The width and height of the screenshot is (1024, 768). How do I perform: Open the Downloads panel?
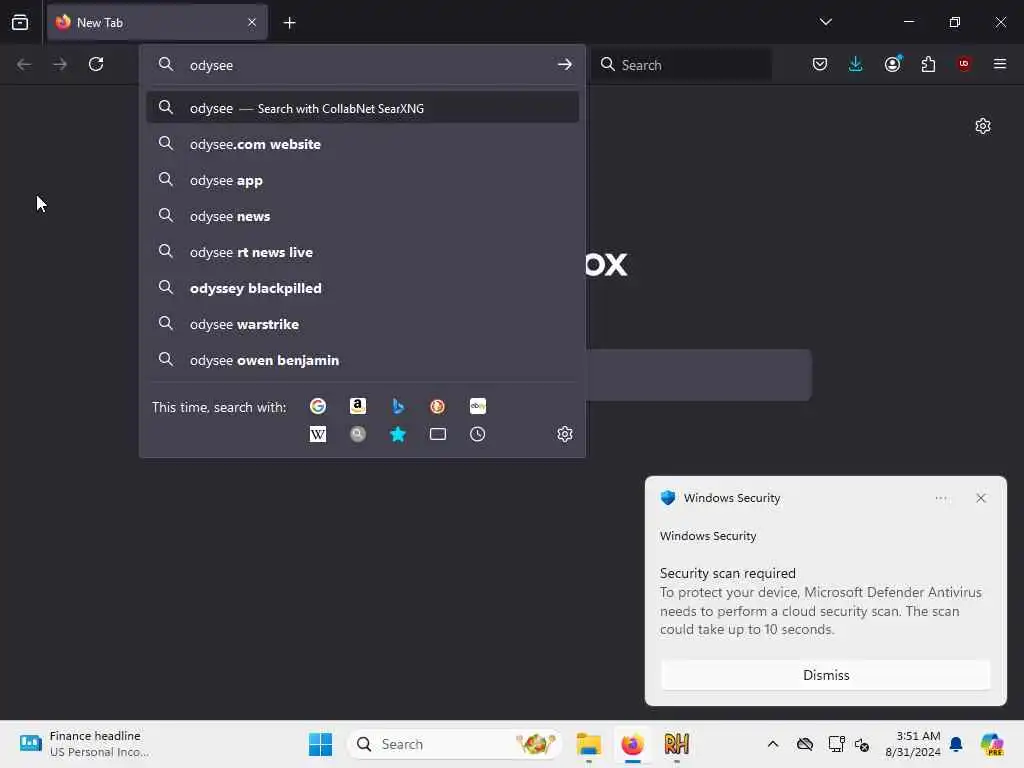pos(856,64)
